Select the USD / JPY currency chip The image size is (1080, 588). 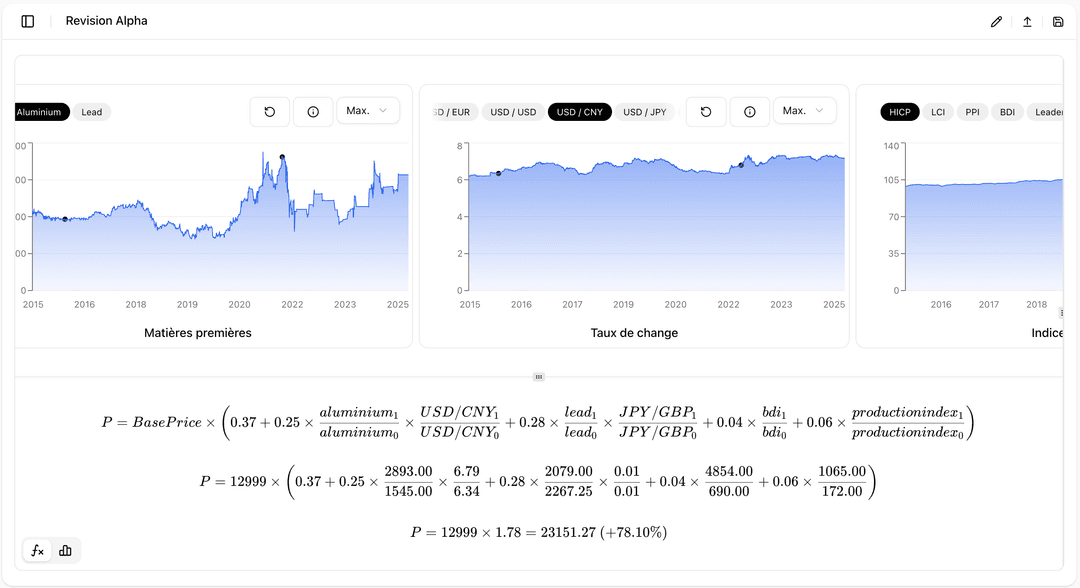tap(645, 112)
